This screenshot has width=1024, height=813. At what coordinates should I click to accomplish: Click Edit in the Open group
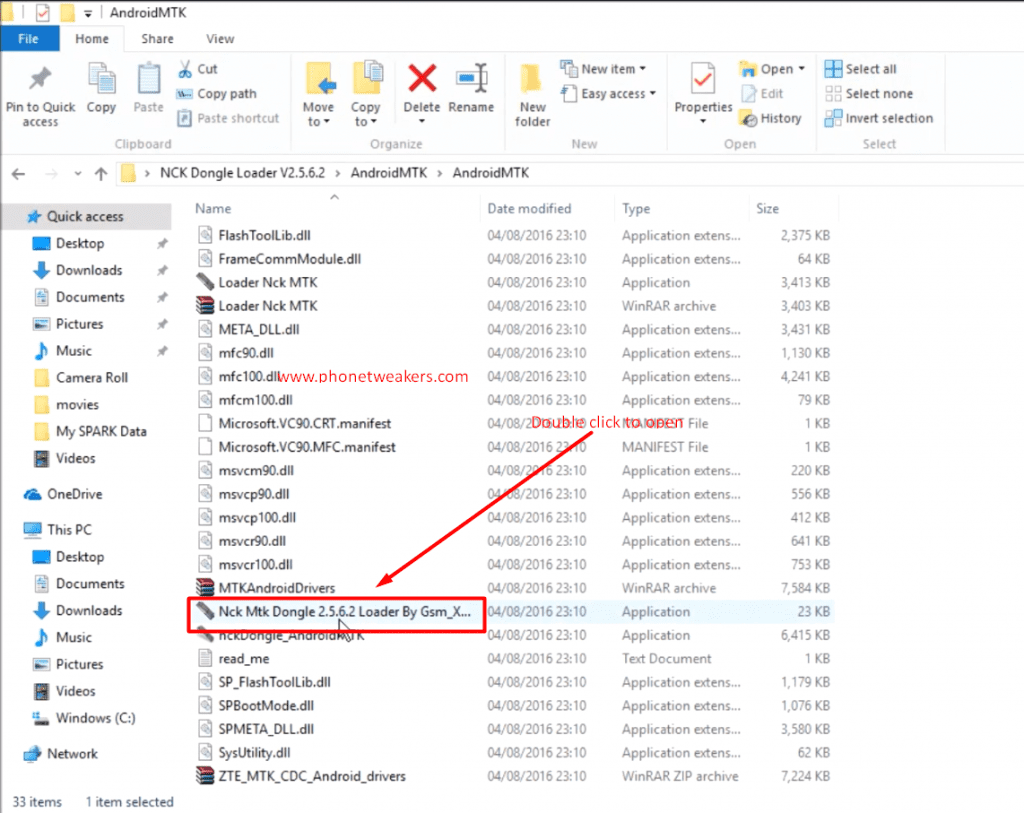[762, 93]
